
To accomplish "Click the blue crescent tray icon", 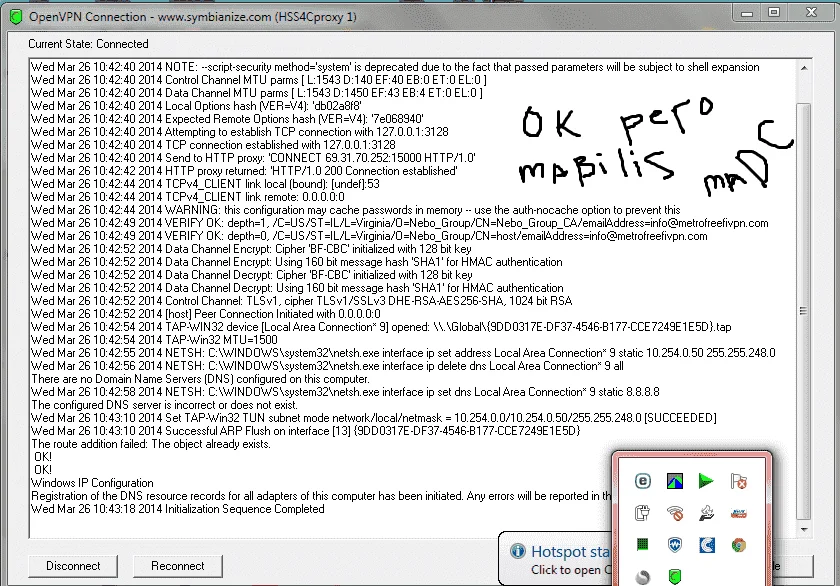I will (707, 545).
